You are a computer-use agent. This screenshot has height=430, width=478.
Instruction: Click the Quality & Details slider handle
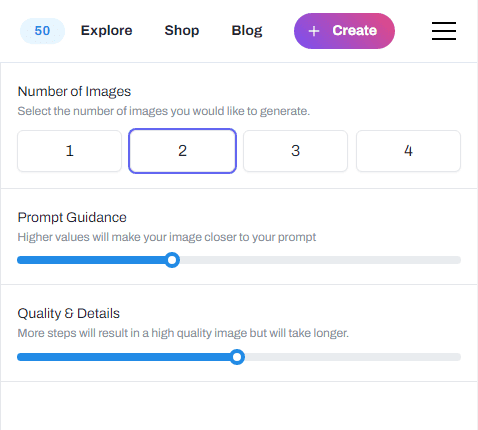[237, 357]
